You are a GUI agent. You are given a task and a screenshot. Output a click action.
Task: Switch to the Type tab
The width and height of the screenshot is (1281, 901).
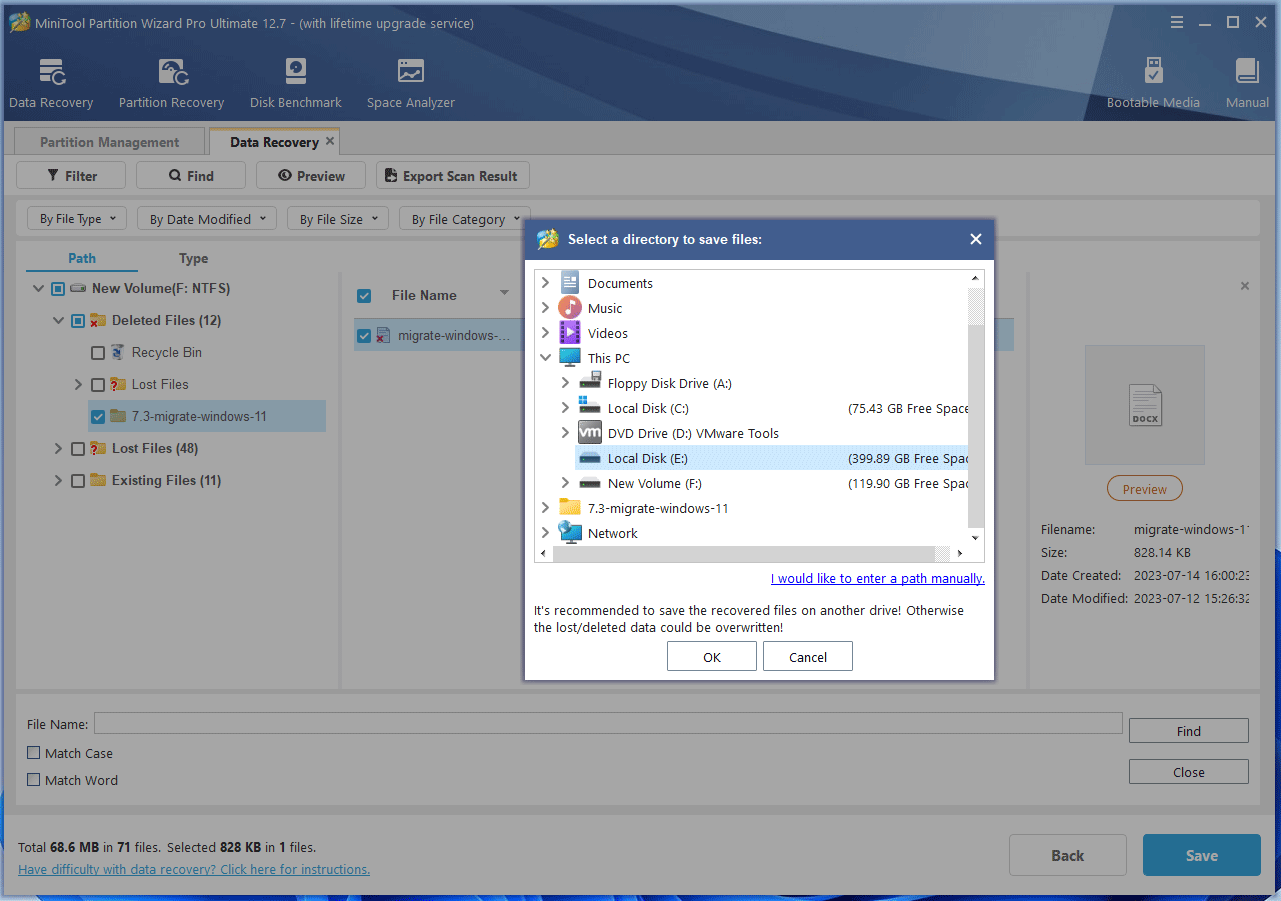pos(194,258)
